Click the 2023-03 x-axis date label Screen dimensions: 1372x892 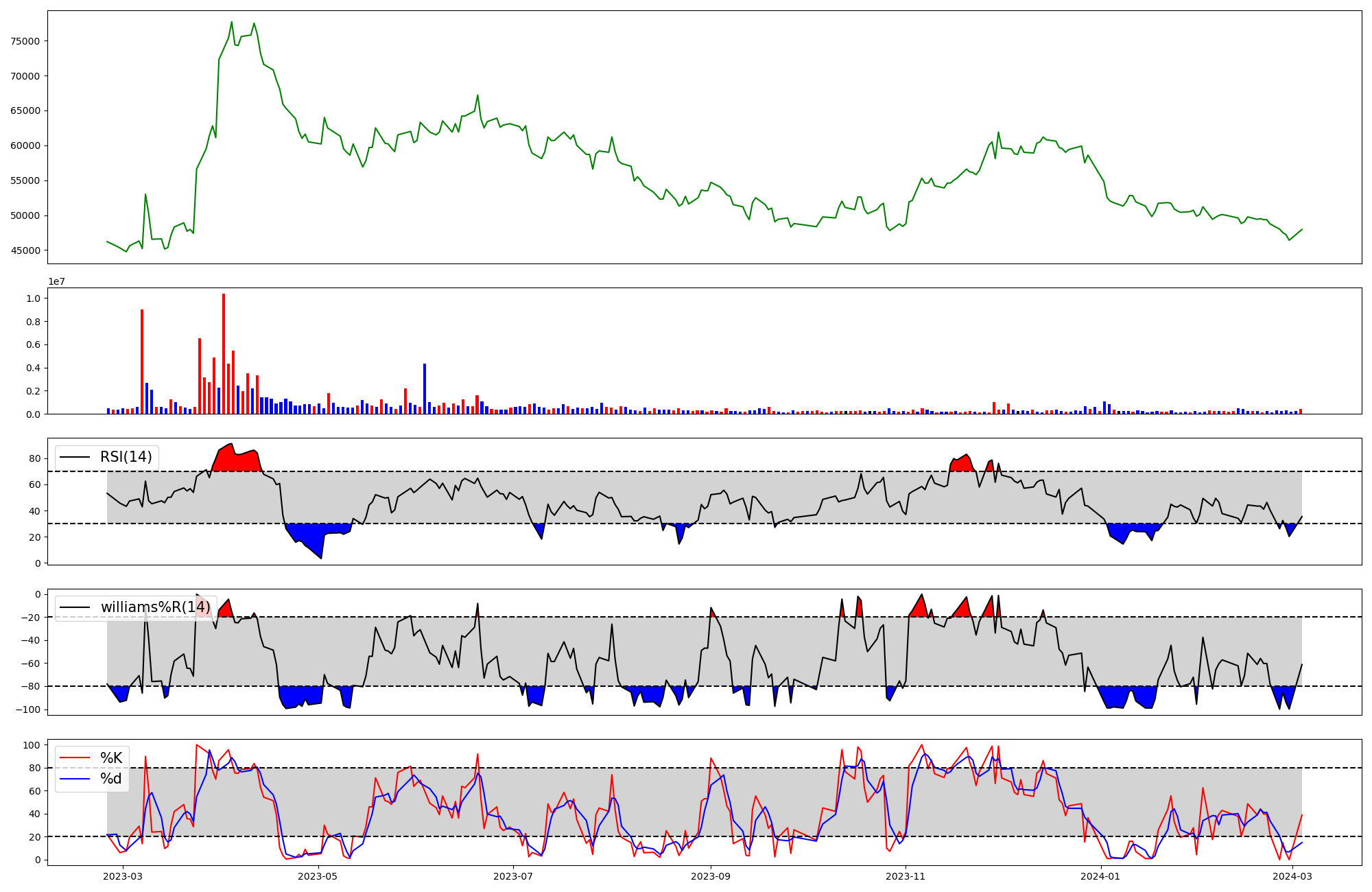[123, 876]
